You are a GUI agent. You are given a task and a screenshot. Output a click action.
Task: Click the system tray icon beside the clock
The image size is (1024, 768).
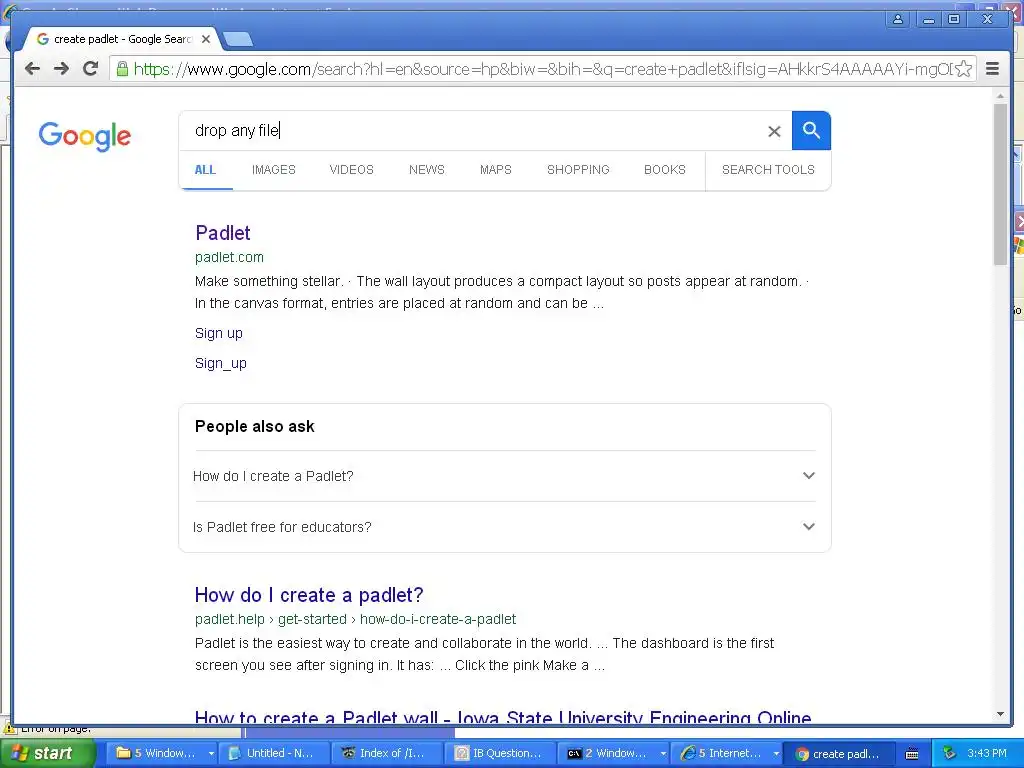949,753
